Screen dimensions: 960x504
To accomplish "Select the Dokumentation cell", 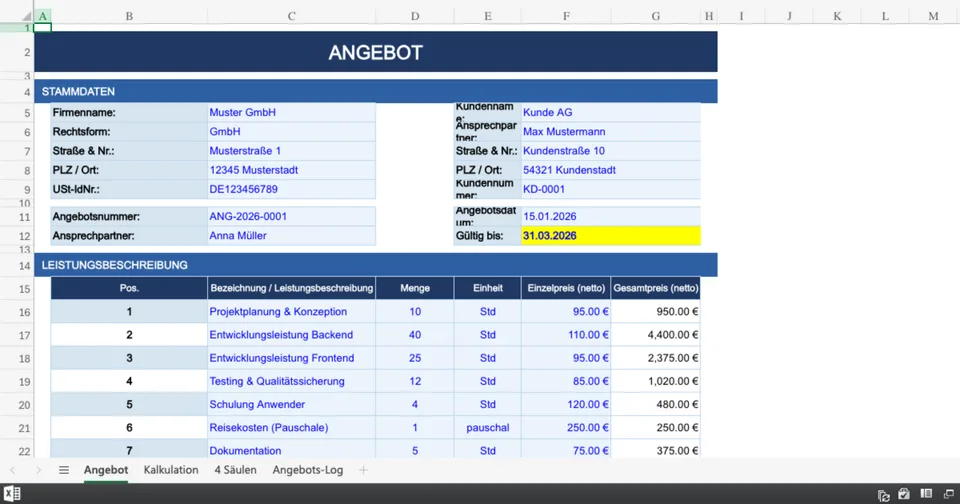I will coord(291,450).
